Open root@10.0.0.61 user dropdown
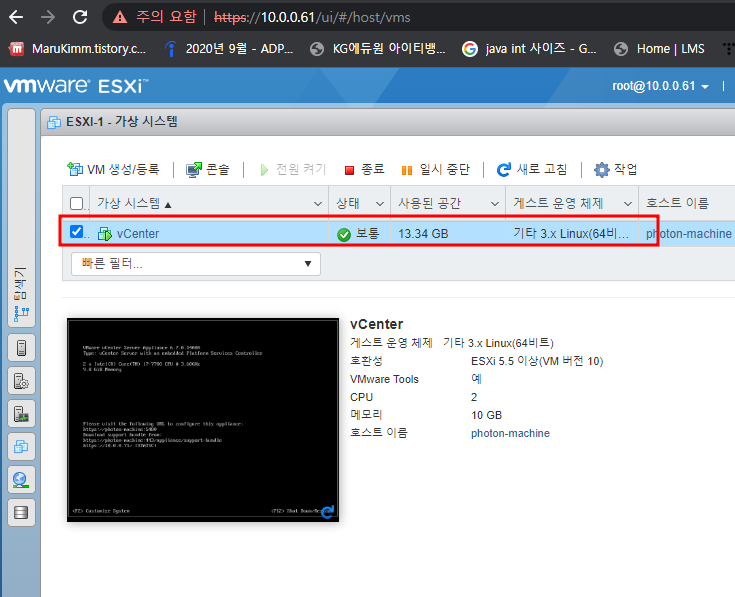Screen dimensions: 735x597 point(660,86)
